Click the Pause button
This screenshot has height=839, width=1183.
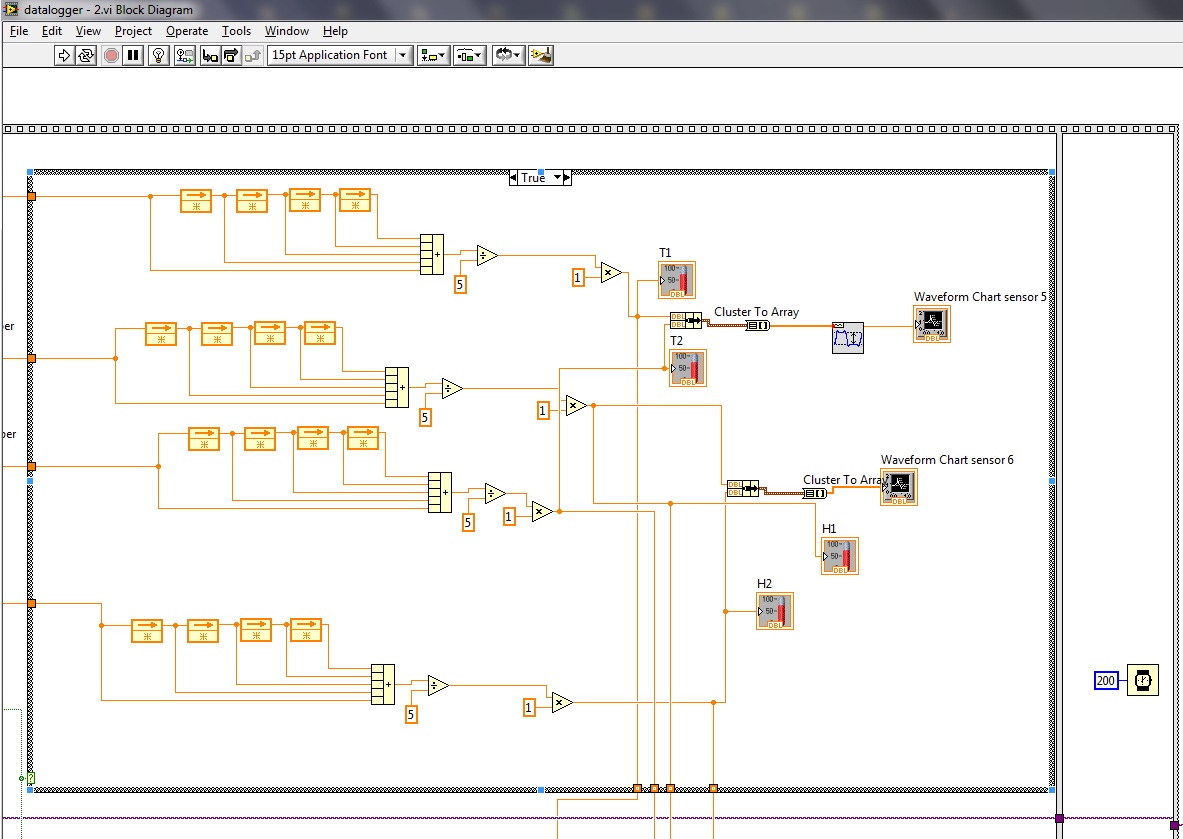point(133,55)
